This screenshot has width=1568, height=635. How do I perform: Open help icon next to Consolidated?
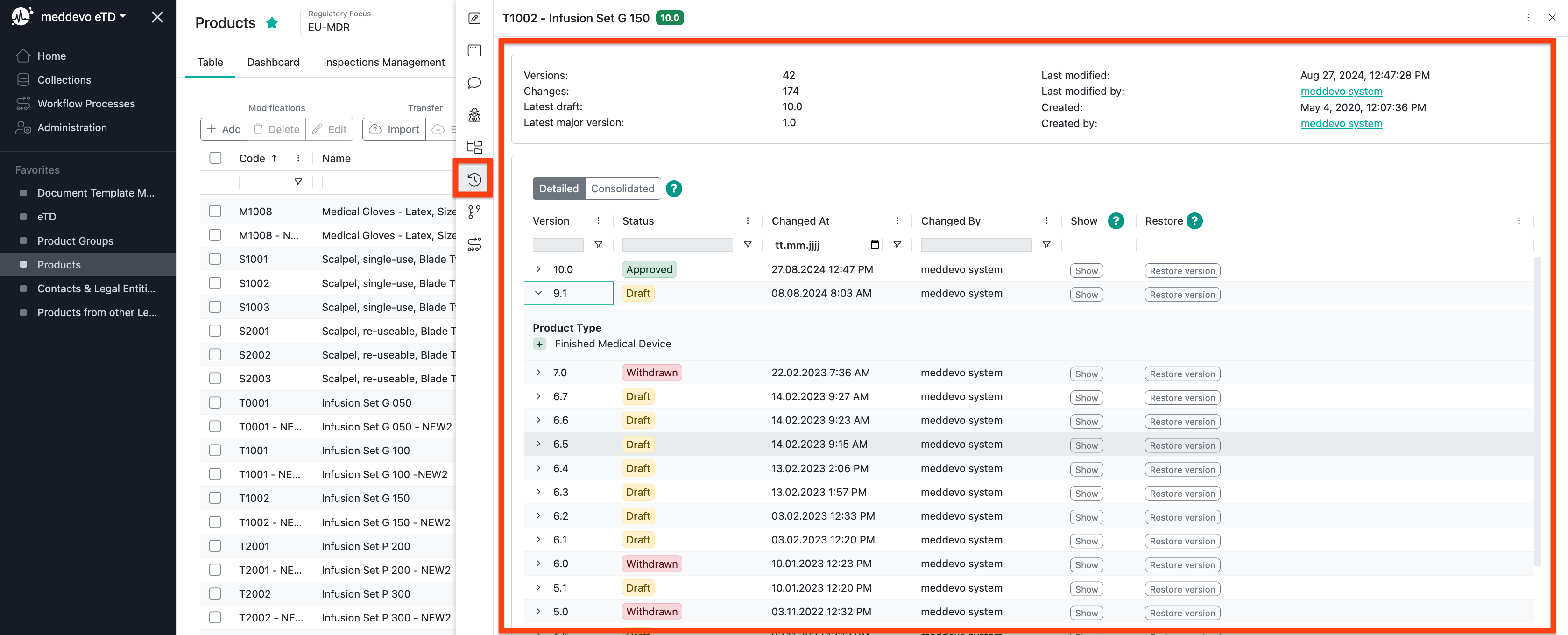(673, 189)
